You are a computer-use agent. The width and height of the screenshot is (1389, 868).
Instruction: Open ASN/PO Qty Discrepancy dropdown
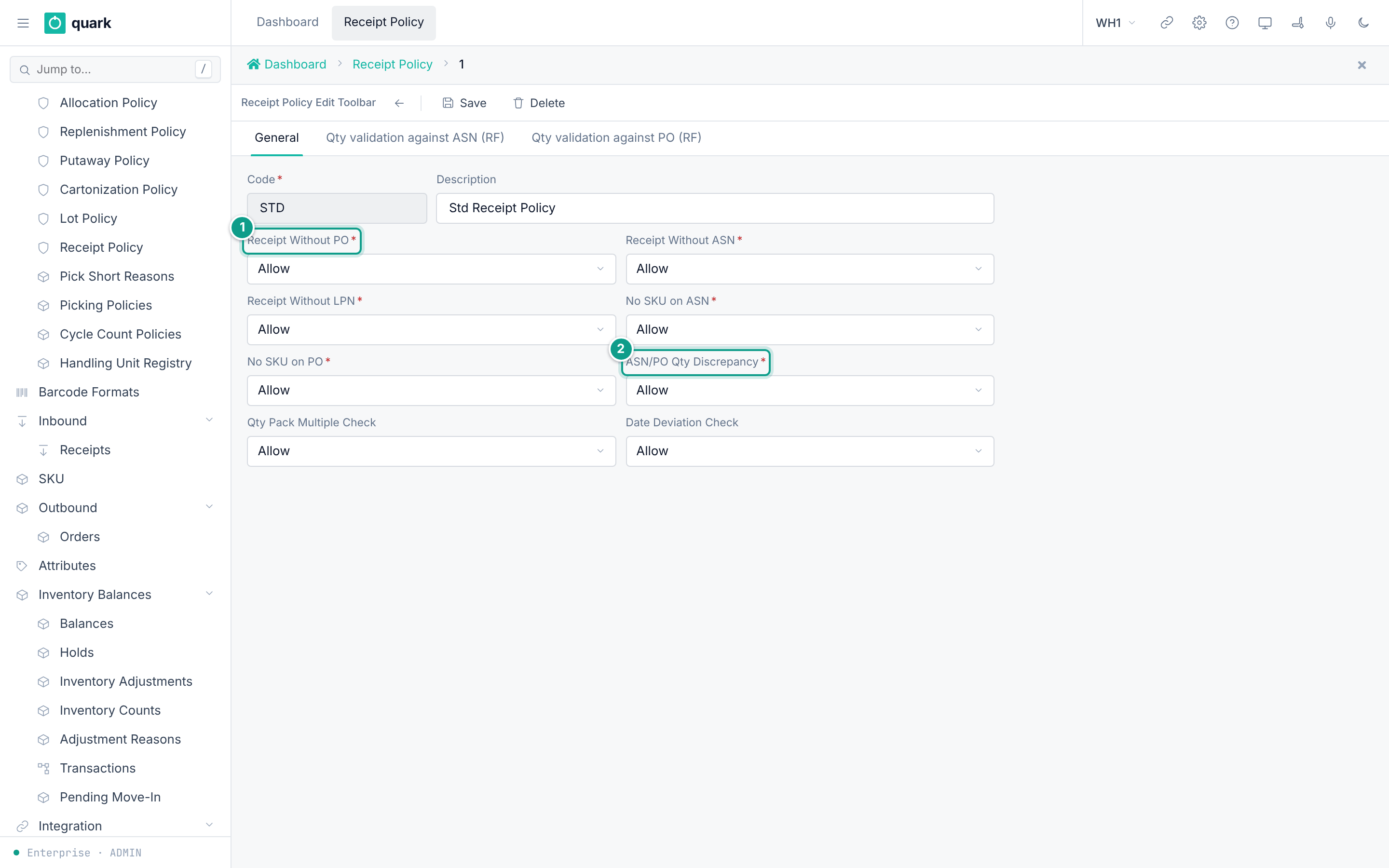tap(809, 391)
